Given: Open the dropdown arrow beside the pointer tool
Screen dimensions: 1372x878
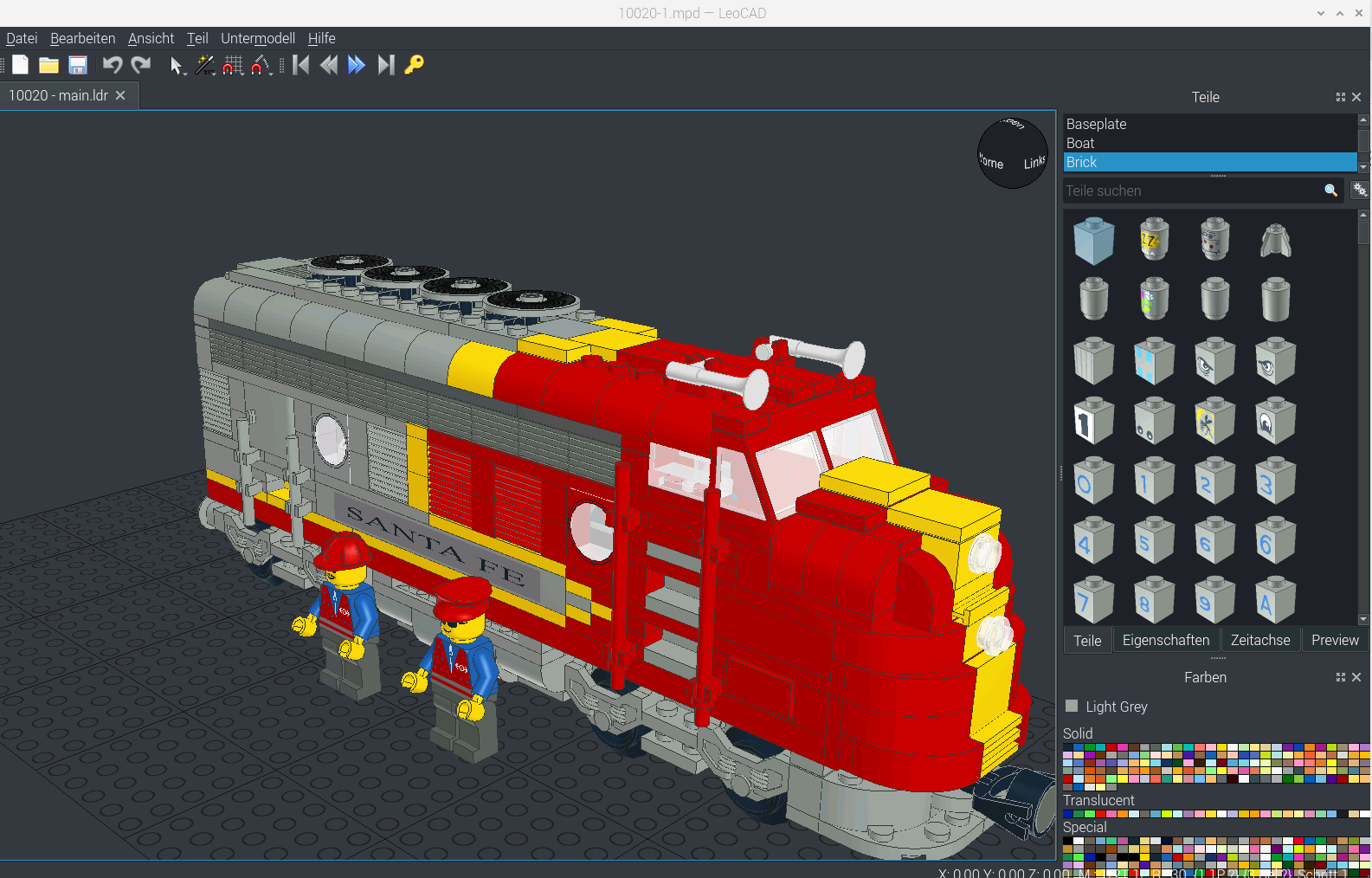Looking at the screenshot, I should tap(185, 73).
